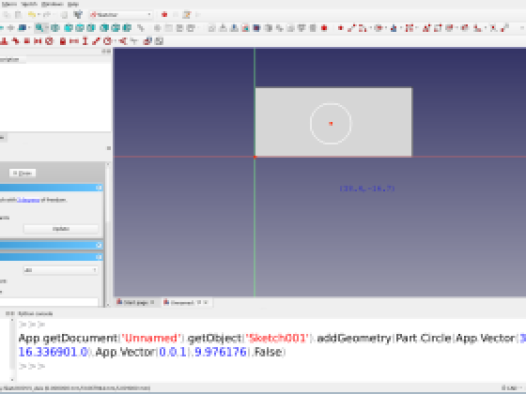Click the Close button in task panel
This screenshot has width=526, height=394.
(22, 173)
